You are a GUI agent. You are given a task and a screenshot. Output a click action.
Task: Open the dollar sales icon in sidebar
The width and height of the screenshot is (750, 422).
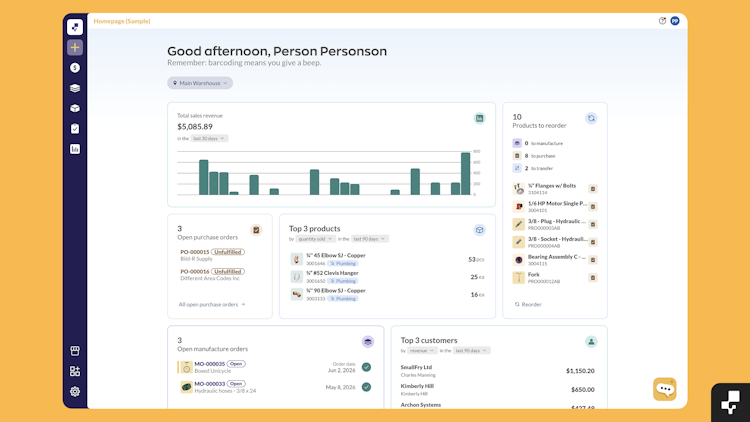coord(75,68)
